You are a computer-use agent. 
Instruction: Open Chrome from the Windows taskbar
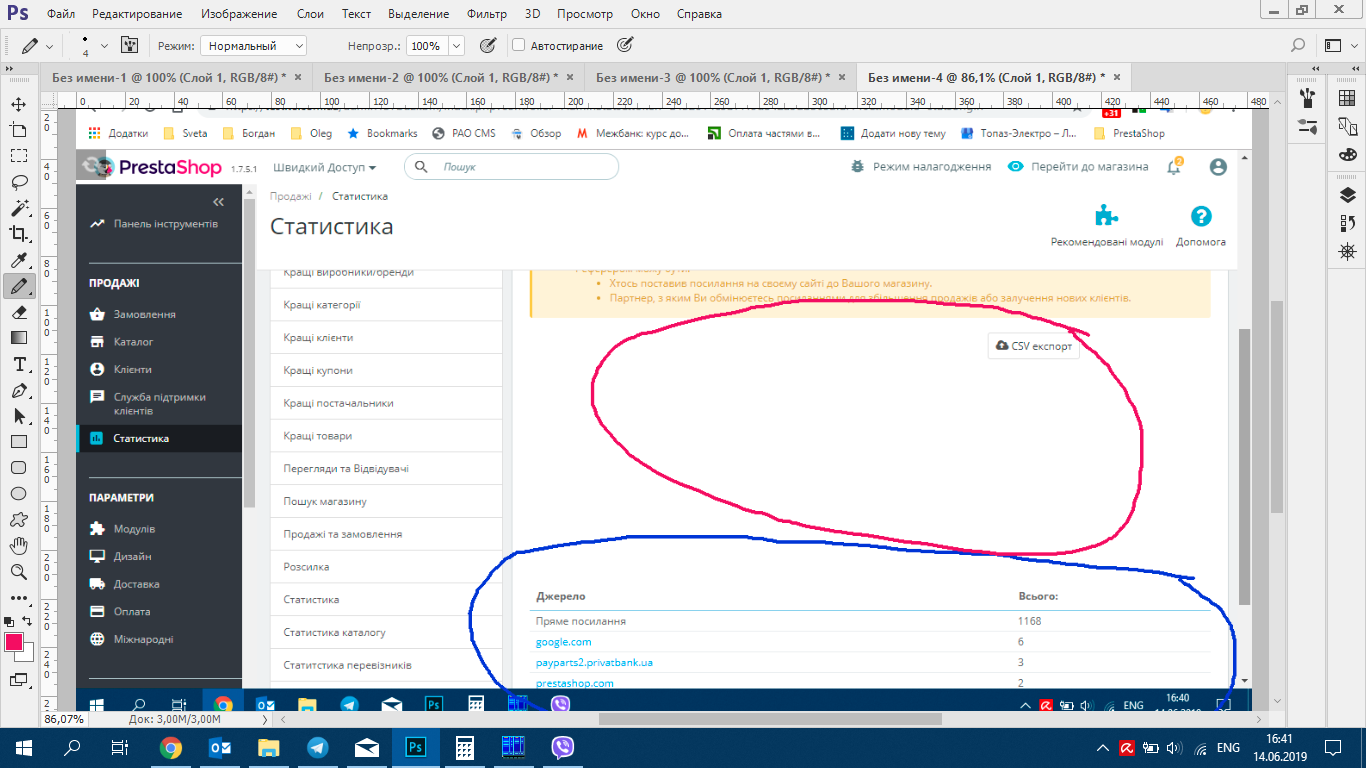pos(171,747)
